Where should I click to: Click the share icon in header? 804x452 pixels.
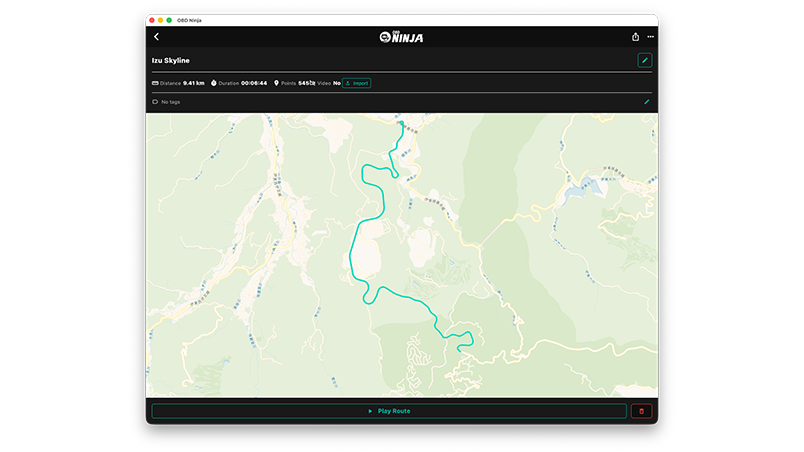pos(636,37)
